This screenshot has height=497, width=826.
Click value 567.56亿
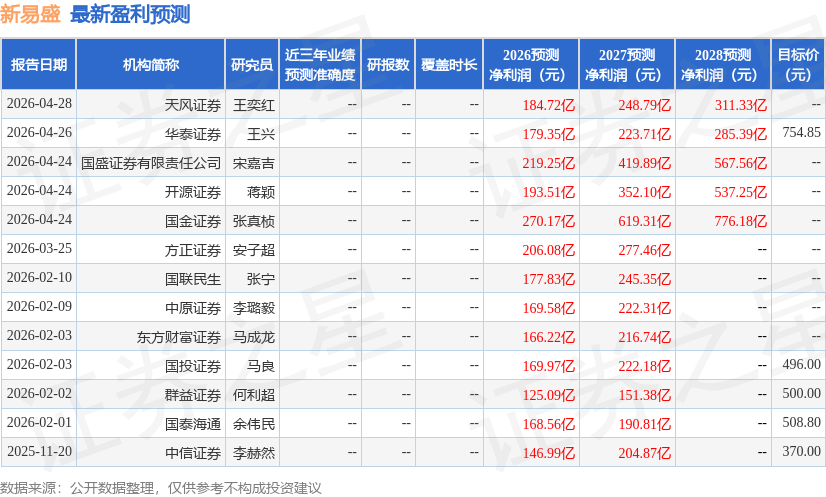pos(740,163)
